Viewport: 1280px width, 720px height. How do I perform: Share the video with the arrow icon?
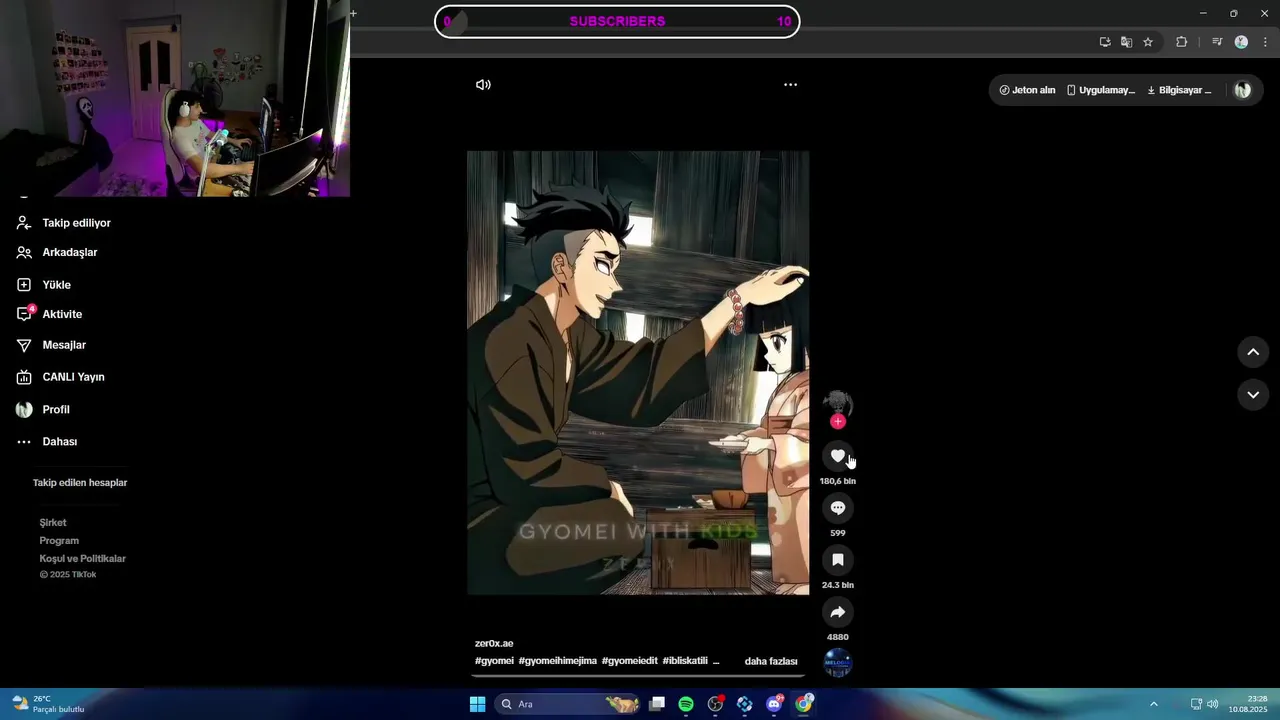click(x=838, y=612)
